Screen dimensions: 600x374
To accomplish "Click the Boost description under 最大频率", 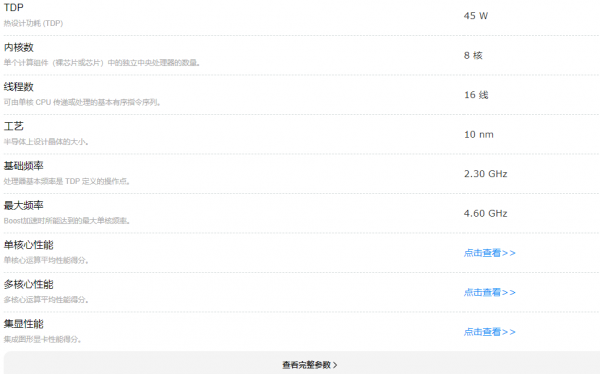I will (67, 221).
